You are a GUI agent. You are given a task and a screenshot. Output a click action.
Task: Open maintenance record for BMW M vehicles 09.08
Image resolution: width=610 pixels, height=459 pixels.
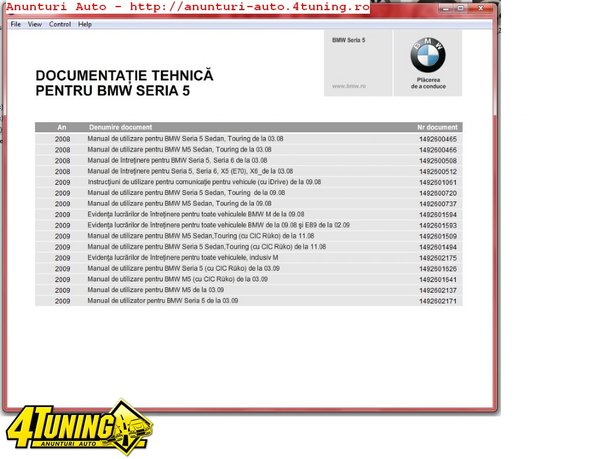tap(196, 214)
